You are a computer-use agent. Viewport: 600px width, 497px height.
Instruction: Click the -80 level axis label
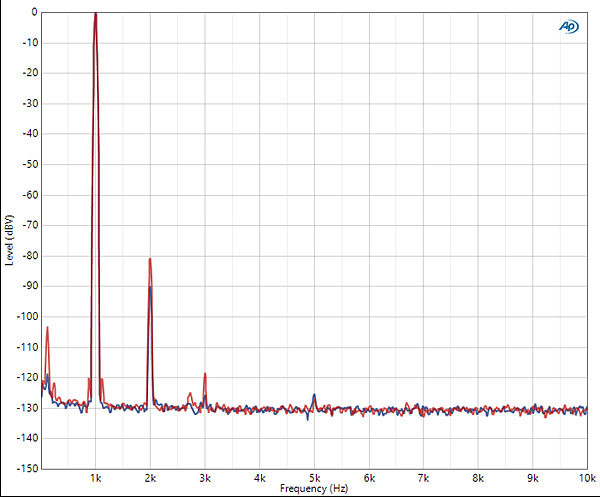point(31,256)
